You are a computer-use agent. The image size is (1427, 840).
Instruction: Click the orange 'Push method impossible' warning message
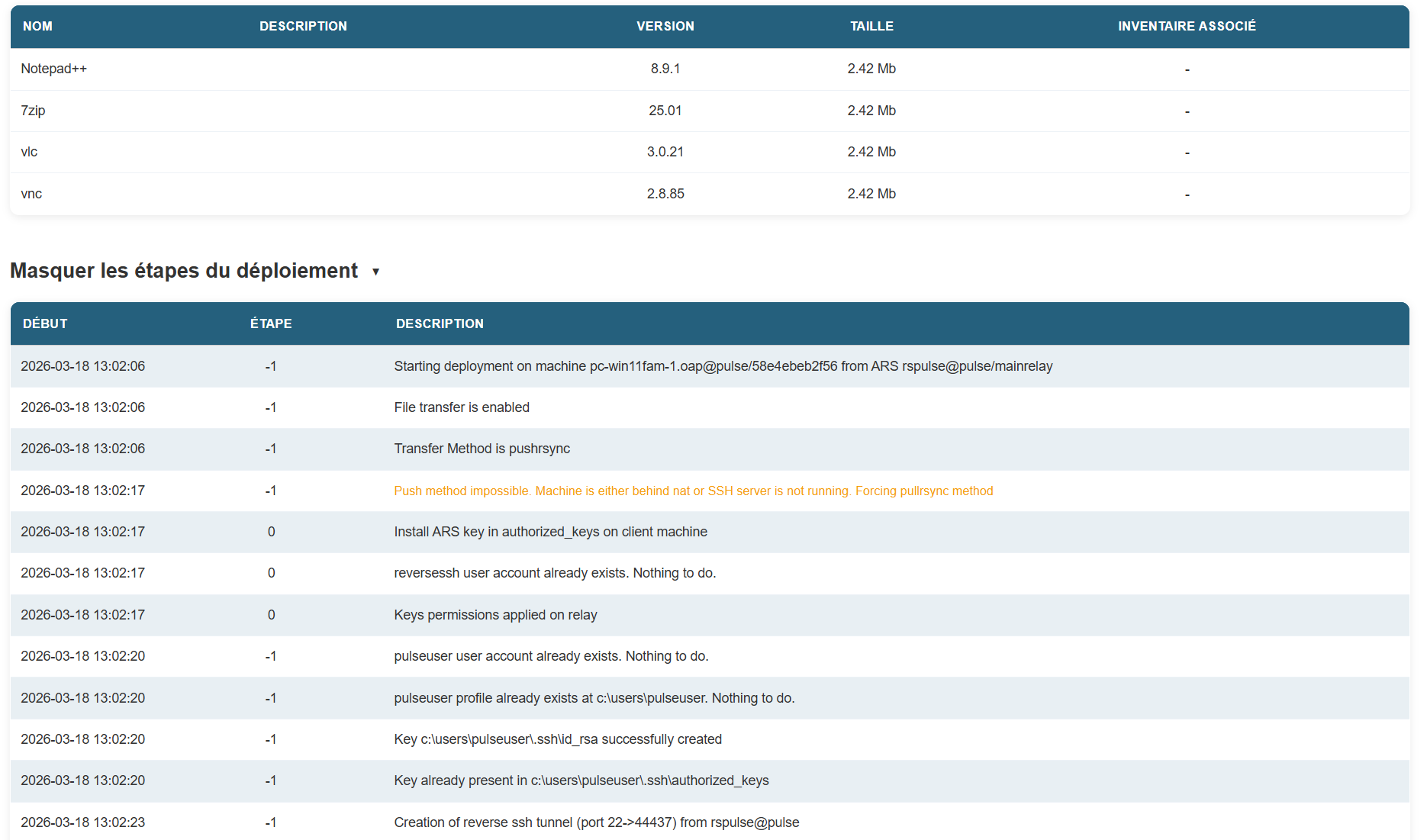pos(693,491)
